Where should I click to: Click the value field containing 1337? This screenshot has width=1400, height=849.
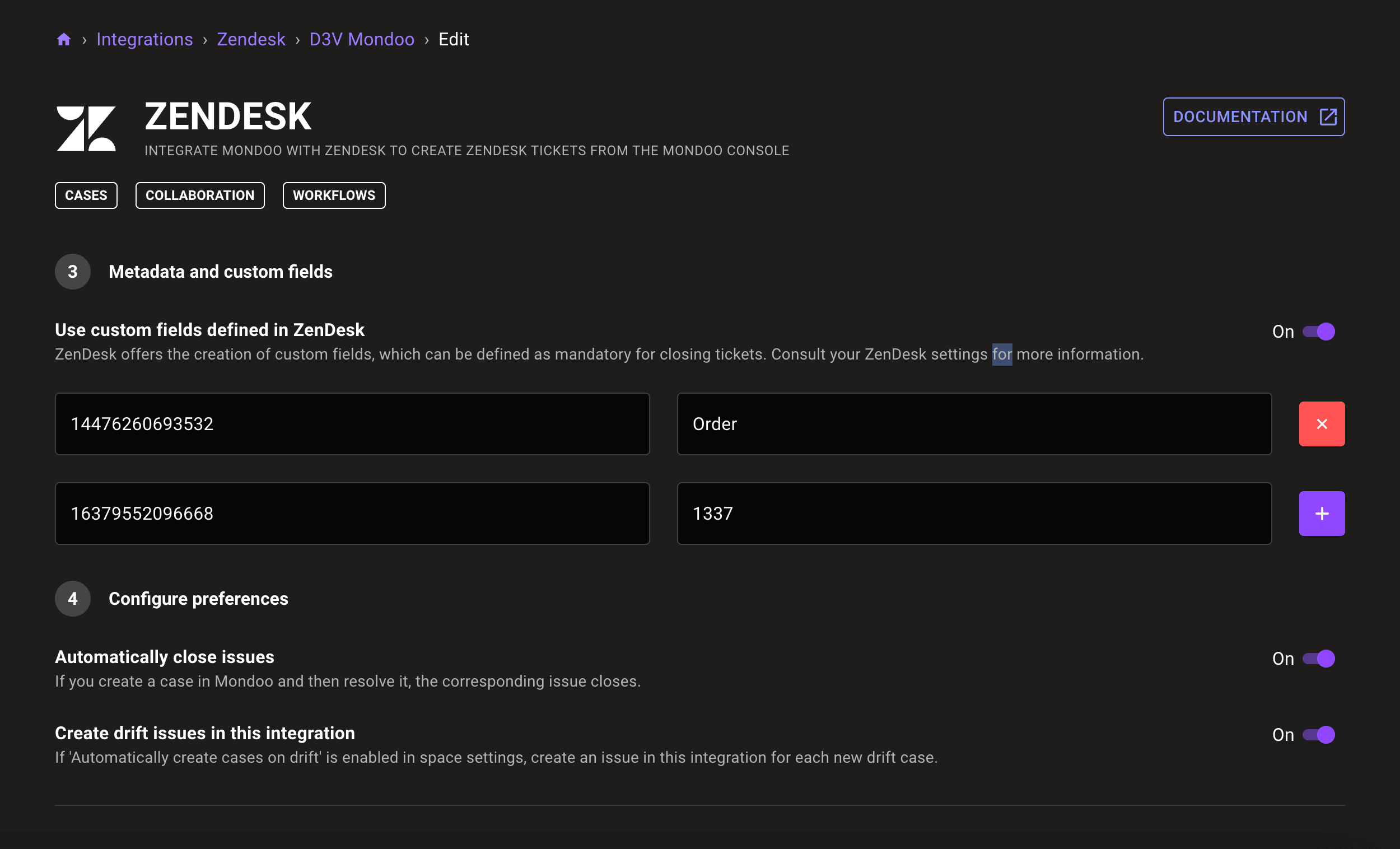974,513
